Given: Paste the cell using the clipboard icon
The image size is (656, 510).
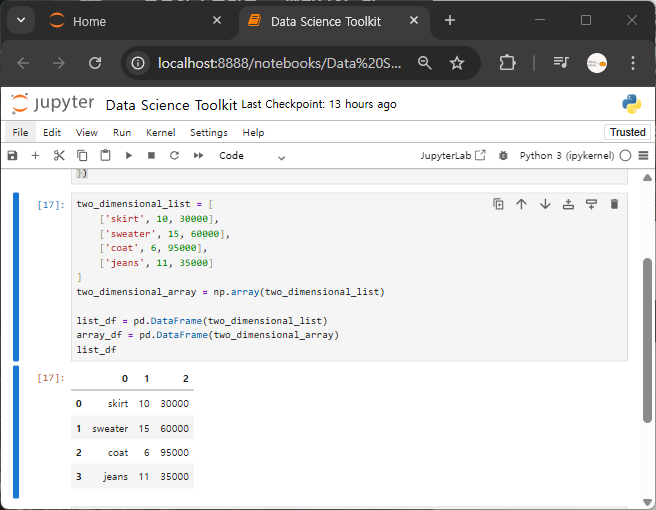Looking at the screenshot, I should 105,156.
